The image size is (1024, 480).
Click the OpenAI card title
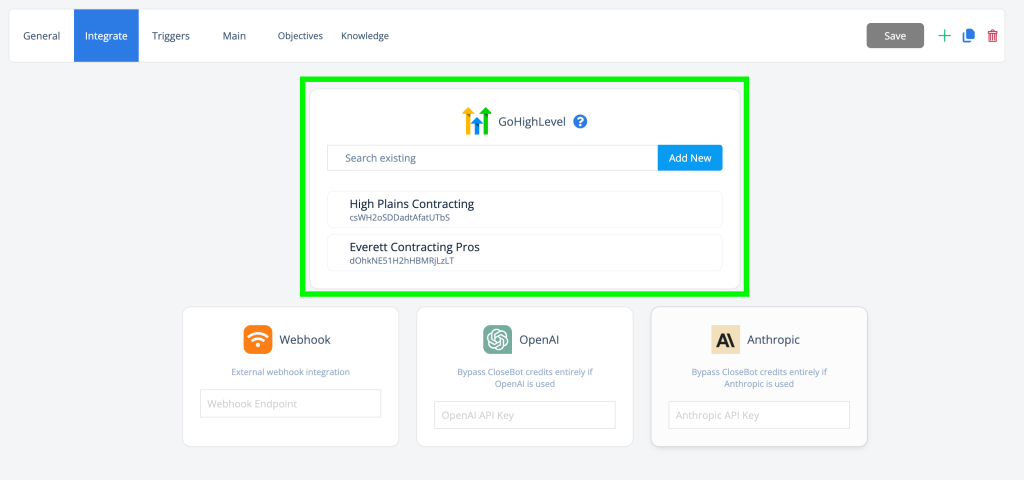tap(539, 340)
